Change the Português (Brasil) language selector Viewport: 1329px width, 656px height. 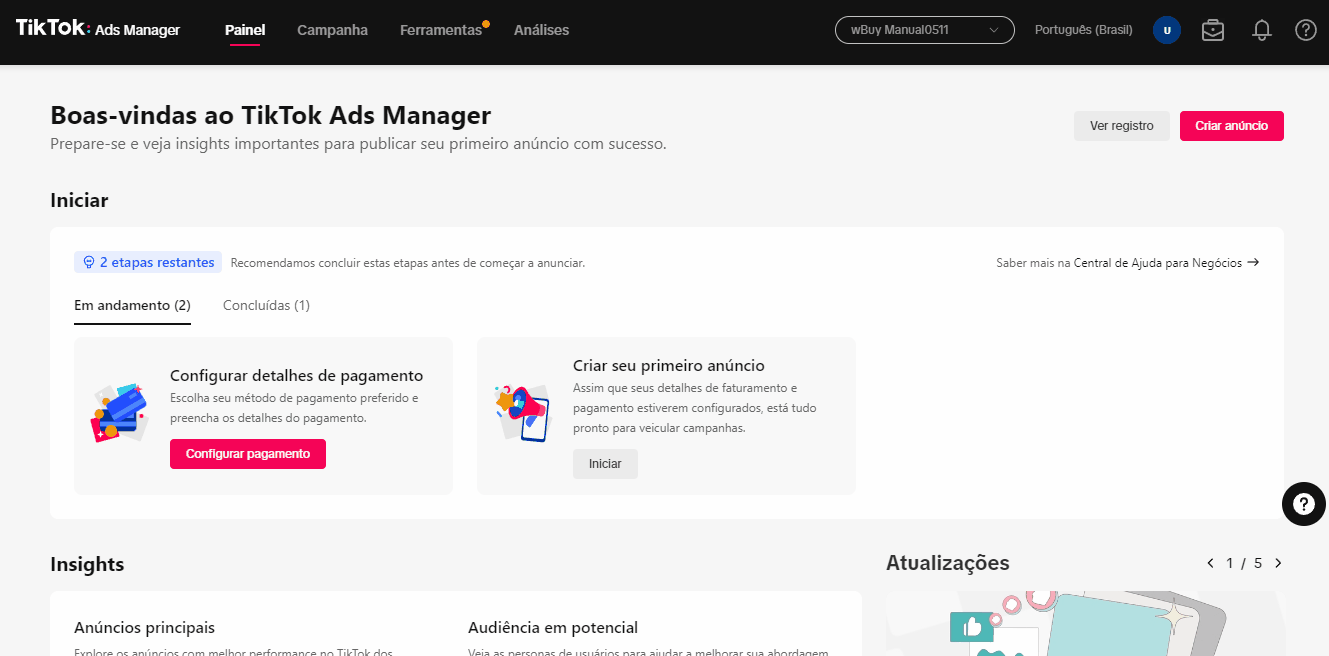[1083, 30]
